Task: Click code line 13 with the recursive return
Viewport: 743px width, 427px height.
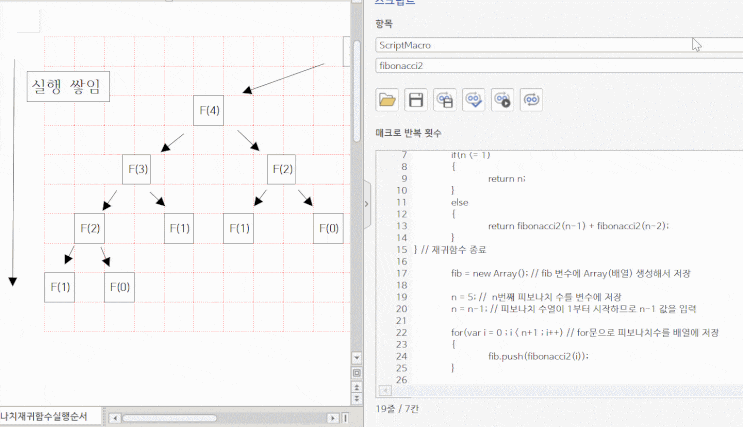Action: click(578, 226)
